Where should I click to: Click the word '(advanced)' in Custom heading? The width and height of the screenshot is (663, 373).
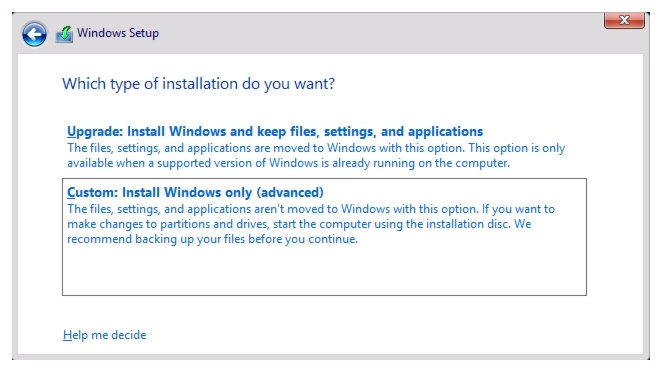tap(290, 192)
